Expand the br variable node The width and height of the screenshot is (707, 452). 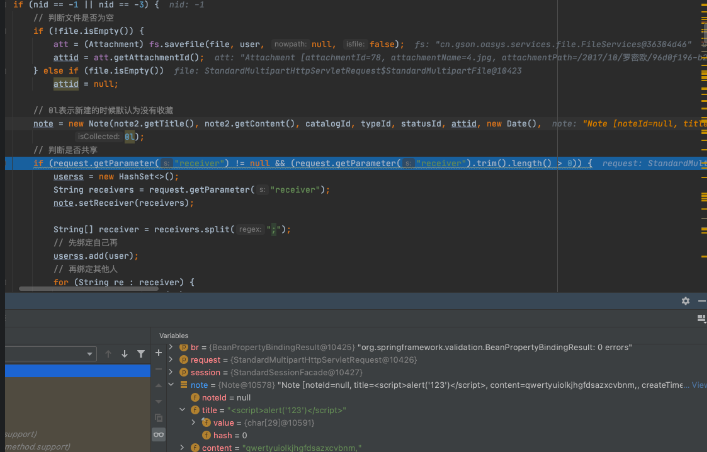[x=171, y=346]
